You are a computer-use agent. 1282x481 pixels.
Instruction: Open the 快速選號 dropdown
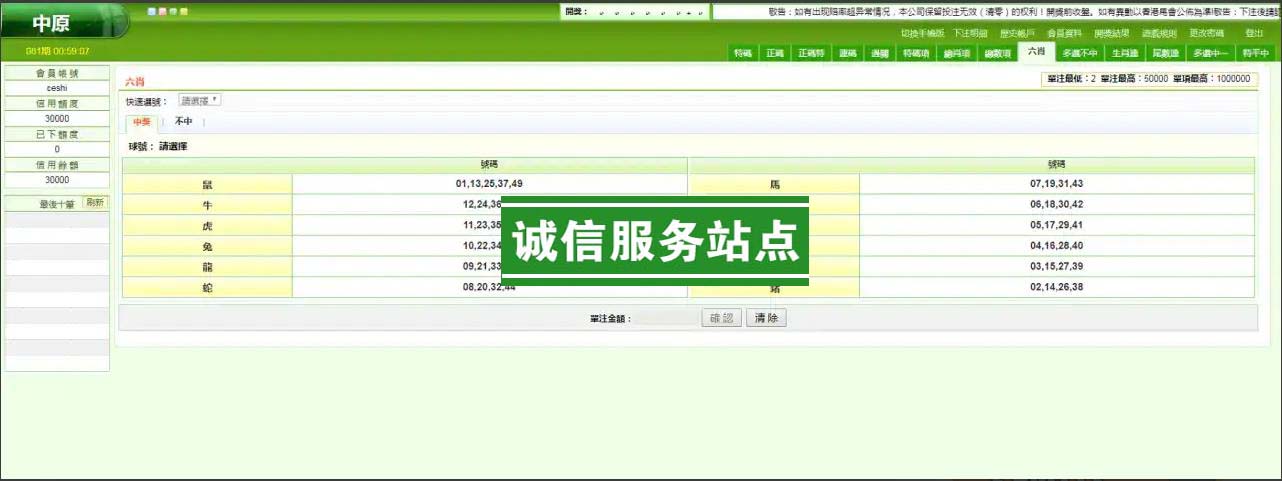point(200,100)
